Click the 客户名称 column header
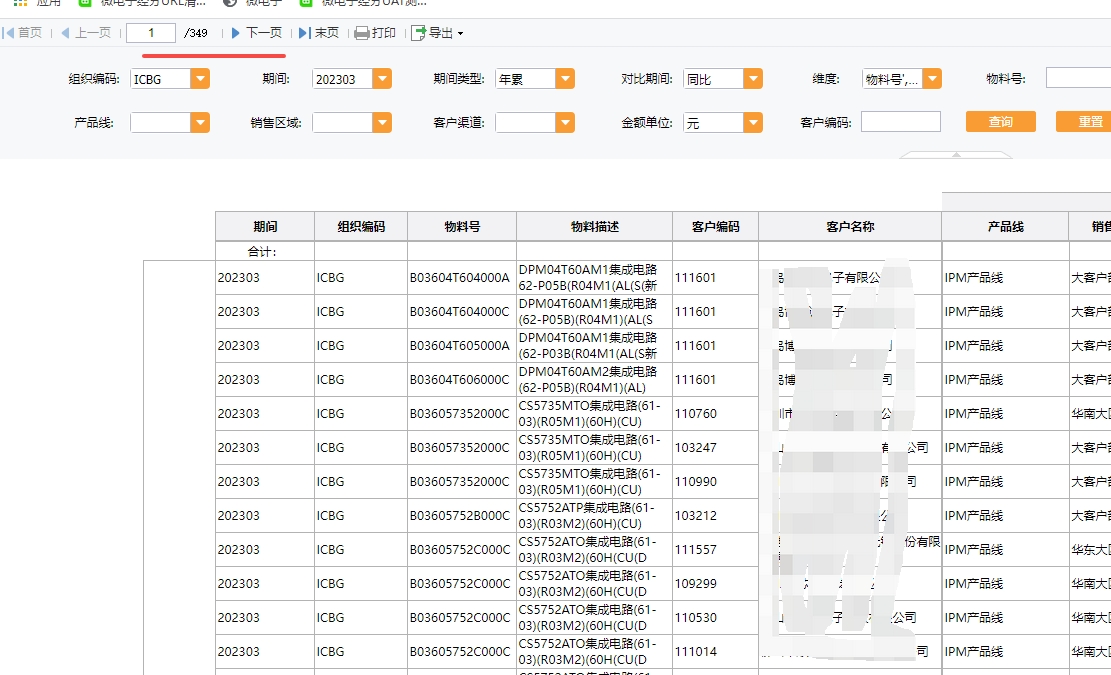 [x=850, y=227]
